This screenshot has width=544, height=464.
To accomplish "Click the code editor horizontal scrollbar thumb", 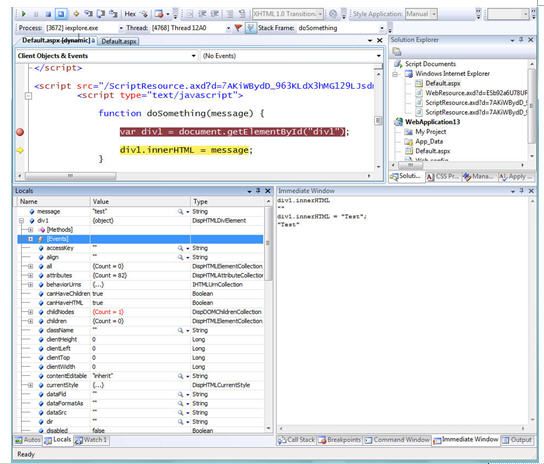I will (70, 176).
